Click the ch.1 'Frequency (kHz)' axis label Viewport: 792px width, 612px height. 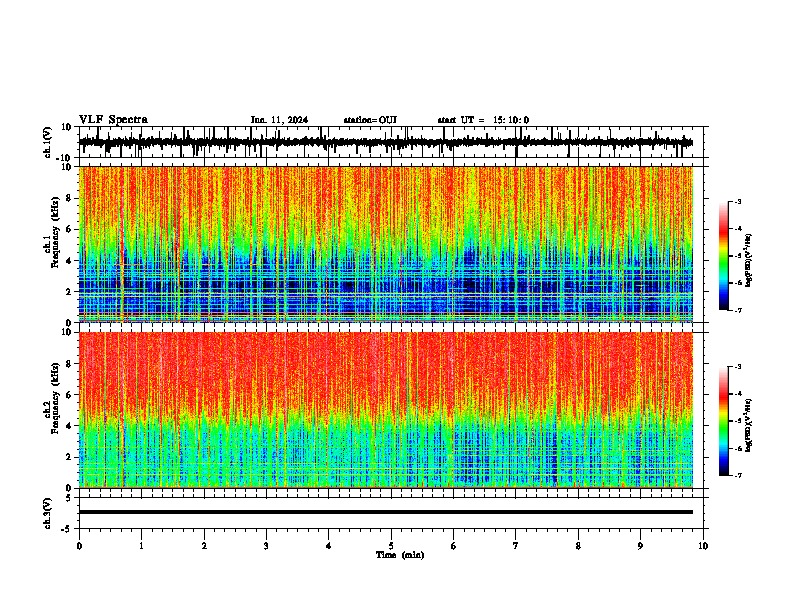tap(55, 233)
